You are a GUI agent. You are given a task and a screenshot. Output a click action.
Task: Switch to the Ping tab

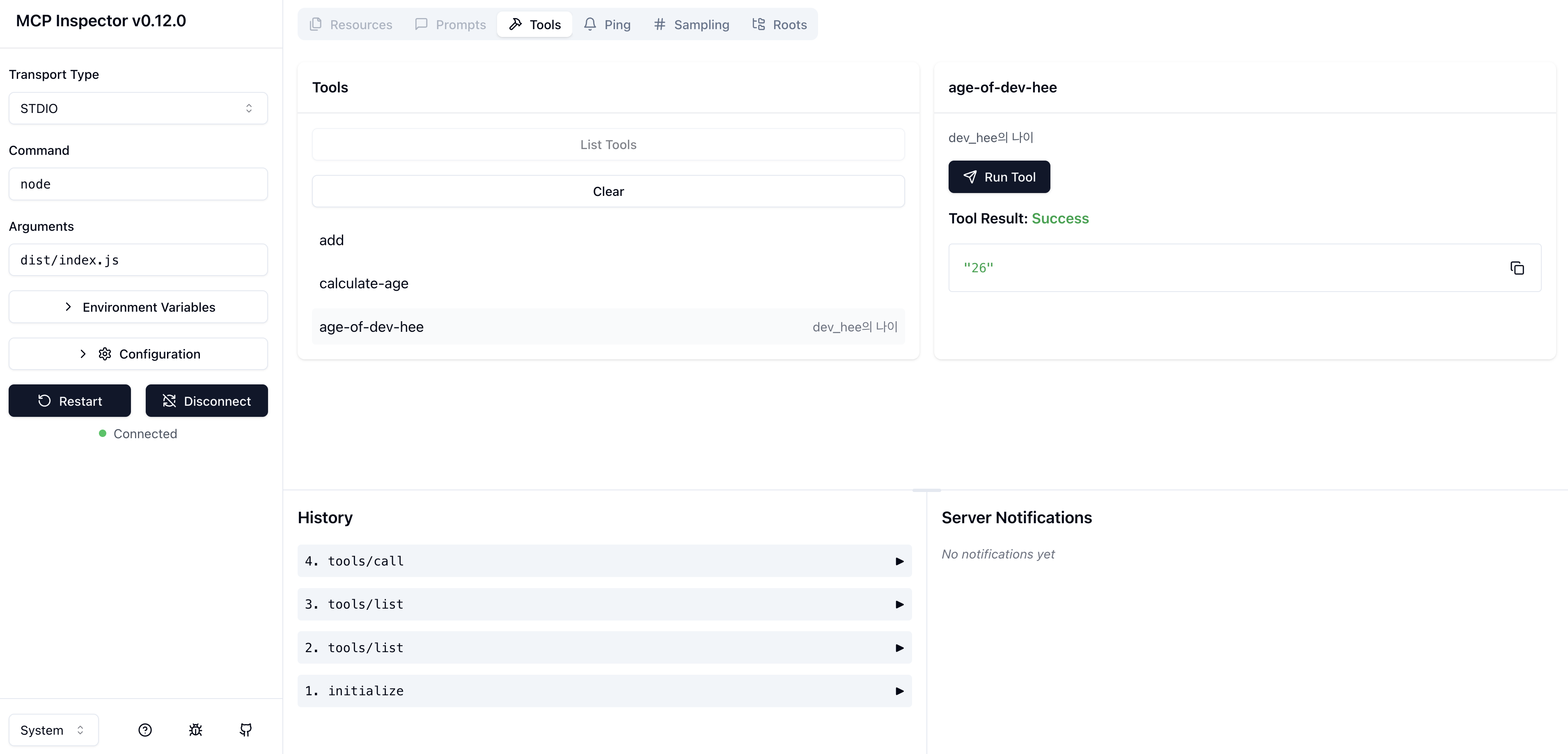pyautogui.click(x=607, y=24)
